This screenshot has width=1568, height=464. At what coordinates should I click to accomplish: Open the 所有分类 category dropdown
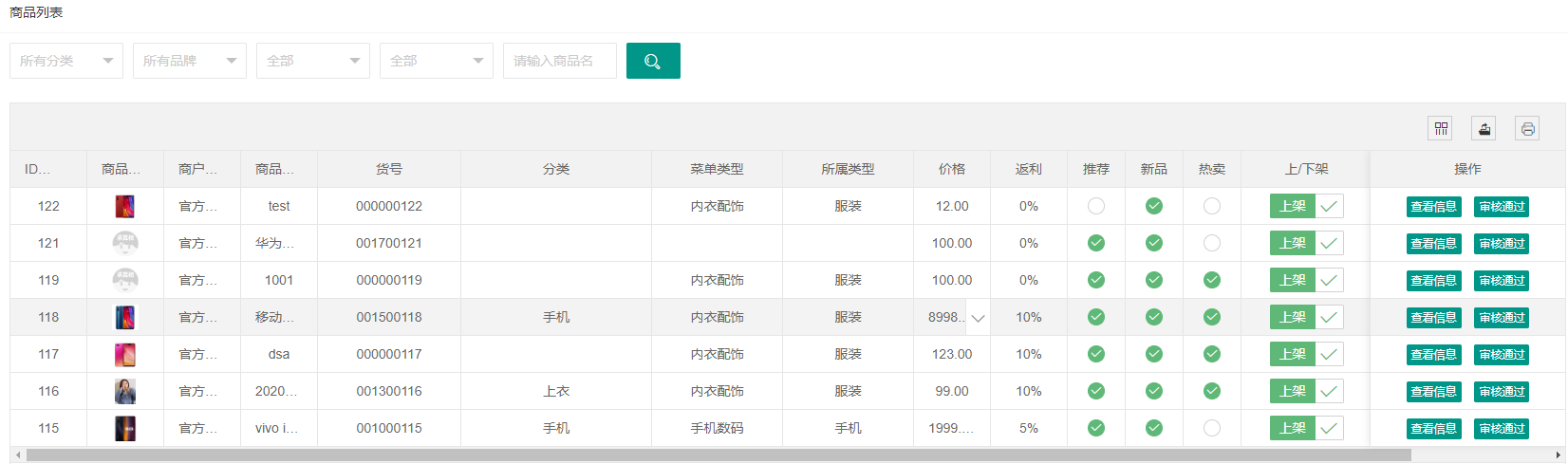(66, 61)
